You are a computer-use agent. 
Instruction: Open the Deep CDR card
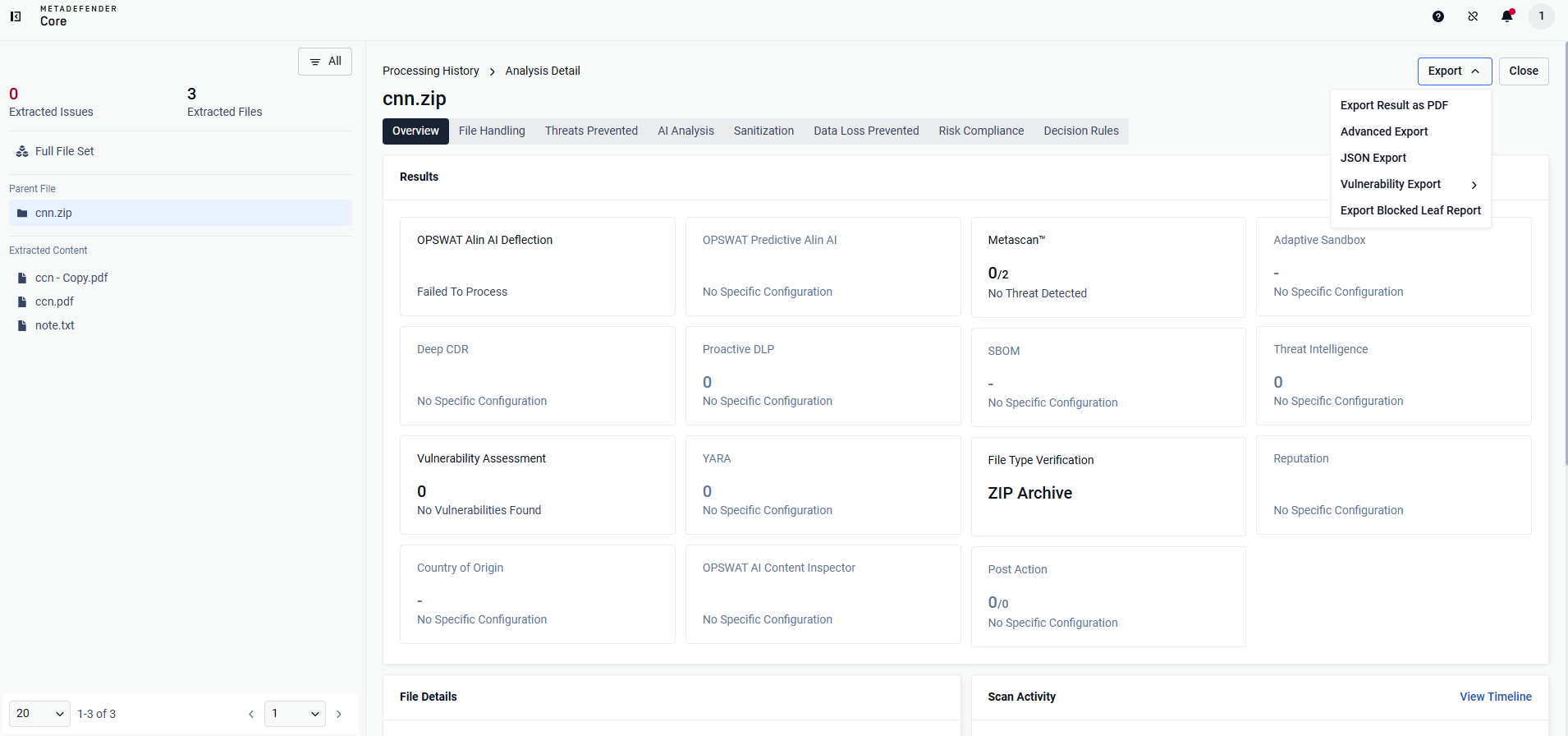(538, 376)
